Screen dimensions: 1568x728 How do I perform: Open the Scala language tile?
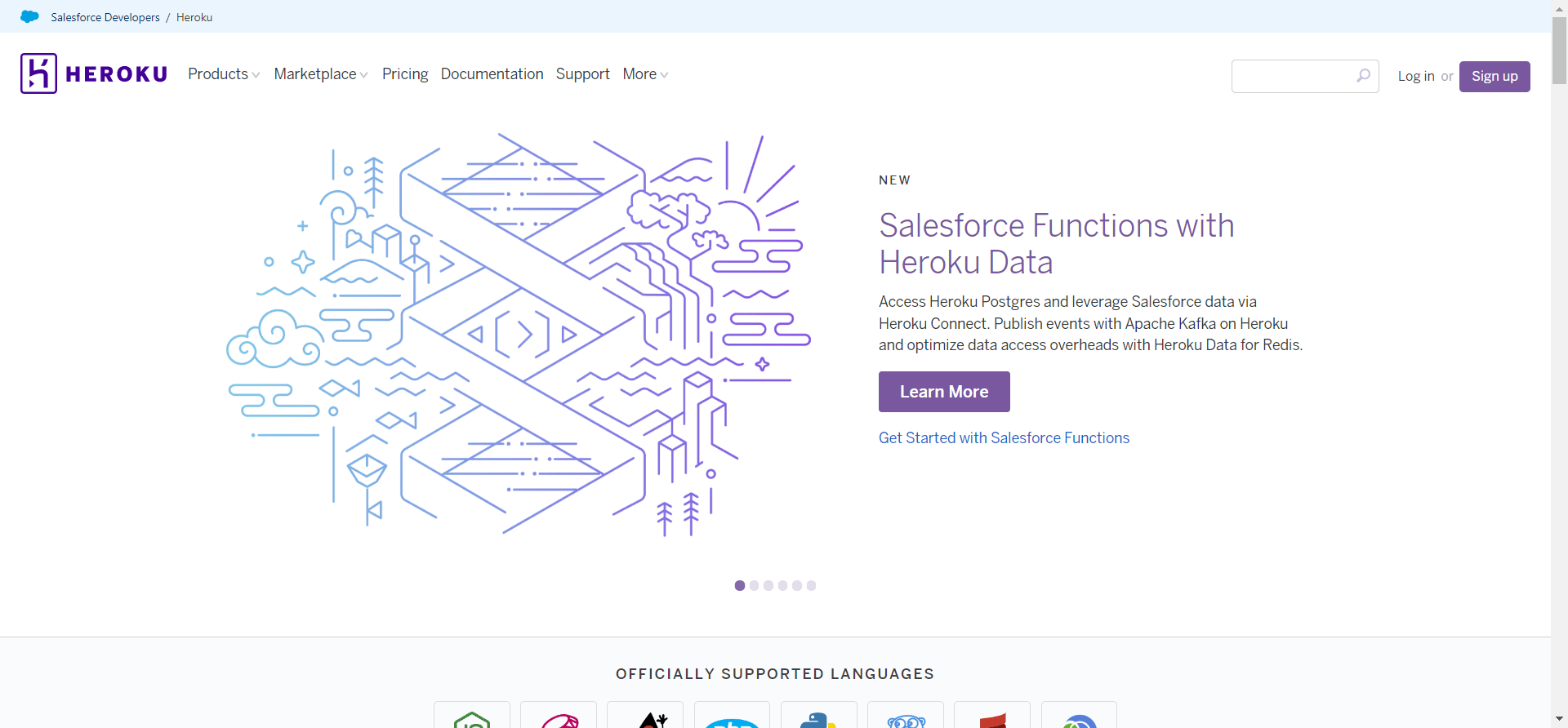[992, 717]
